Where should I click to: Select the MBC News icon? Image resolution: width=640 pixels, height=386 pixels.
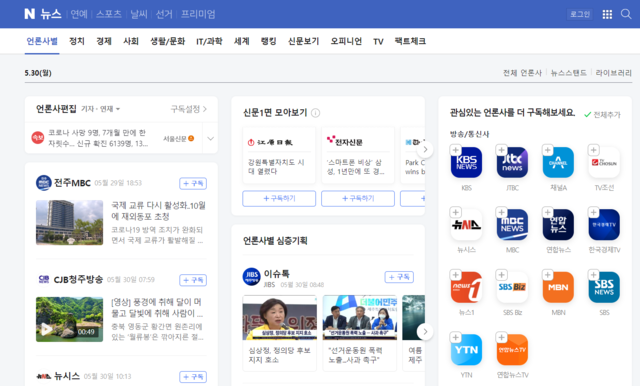pos(512,225)
